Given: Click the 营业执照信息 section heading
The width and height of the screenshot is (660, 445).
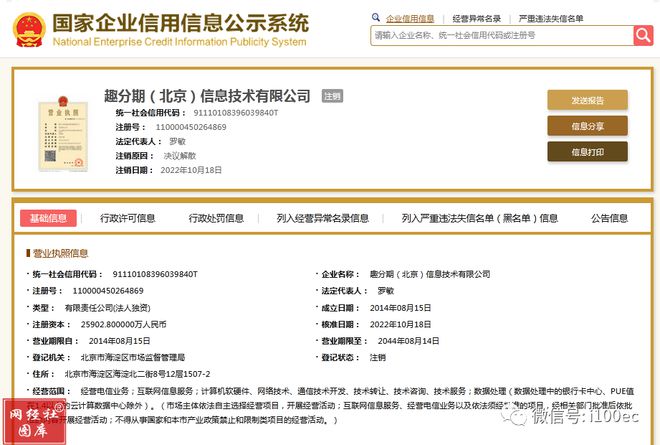Looking at the screenshot, I should 60,253.
